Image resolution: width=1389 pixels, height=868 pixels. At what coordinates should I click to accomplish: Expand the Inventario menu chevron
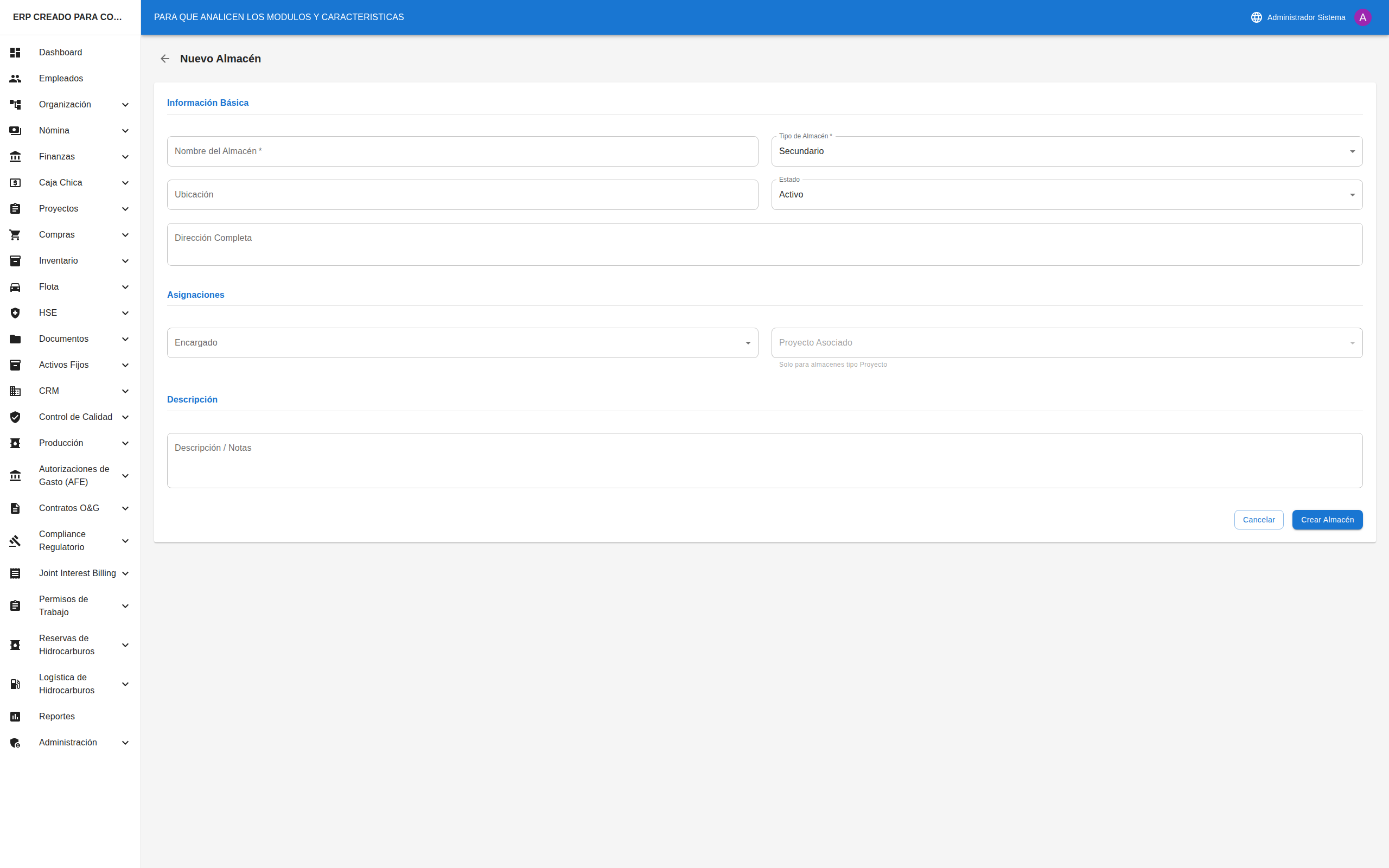click(x=125, y=261)
